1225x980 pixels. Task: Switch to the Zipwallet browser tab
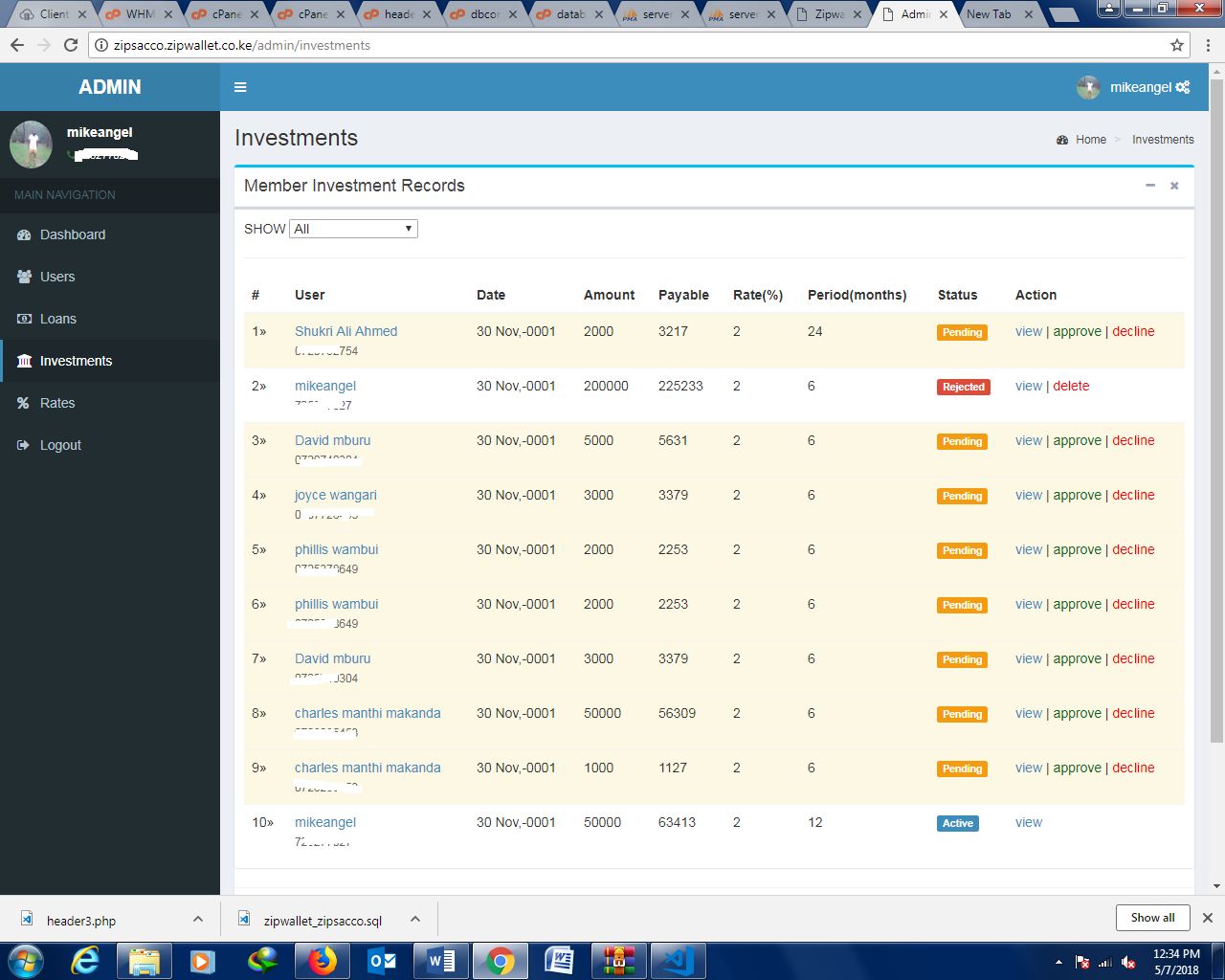click(829, 14)
